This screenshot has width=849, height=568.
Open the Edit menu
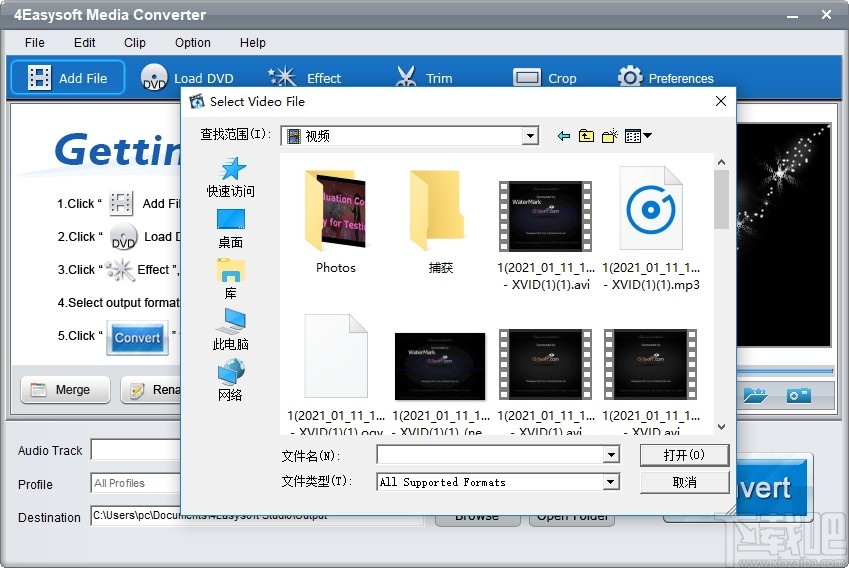(84, 43)
